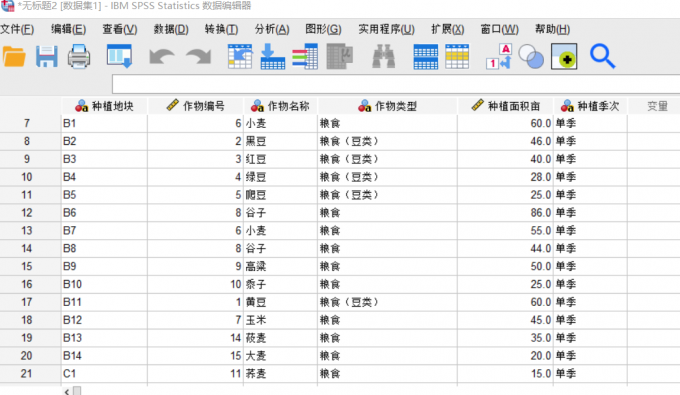
Task: Recall recently used dialogs icon
Action: point(119,56)
